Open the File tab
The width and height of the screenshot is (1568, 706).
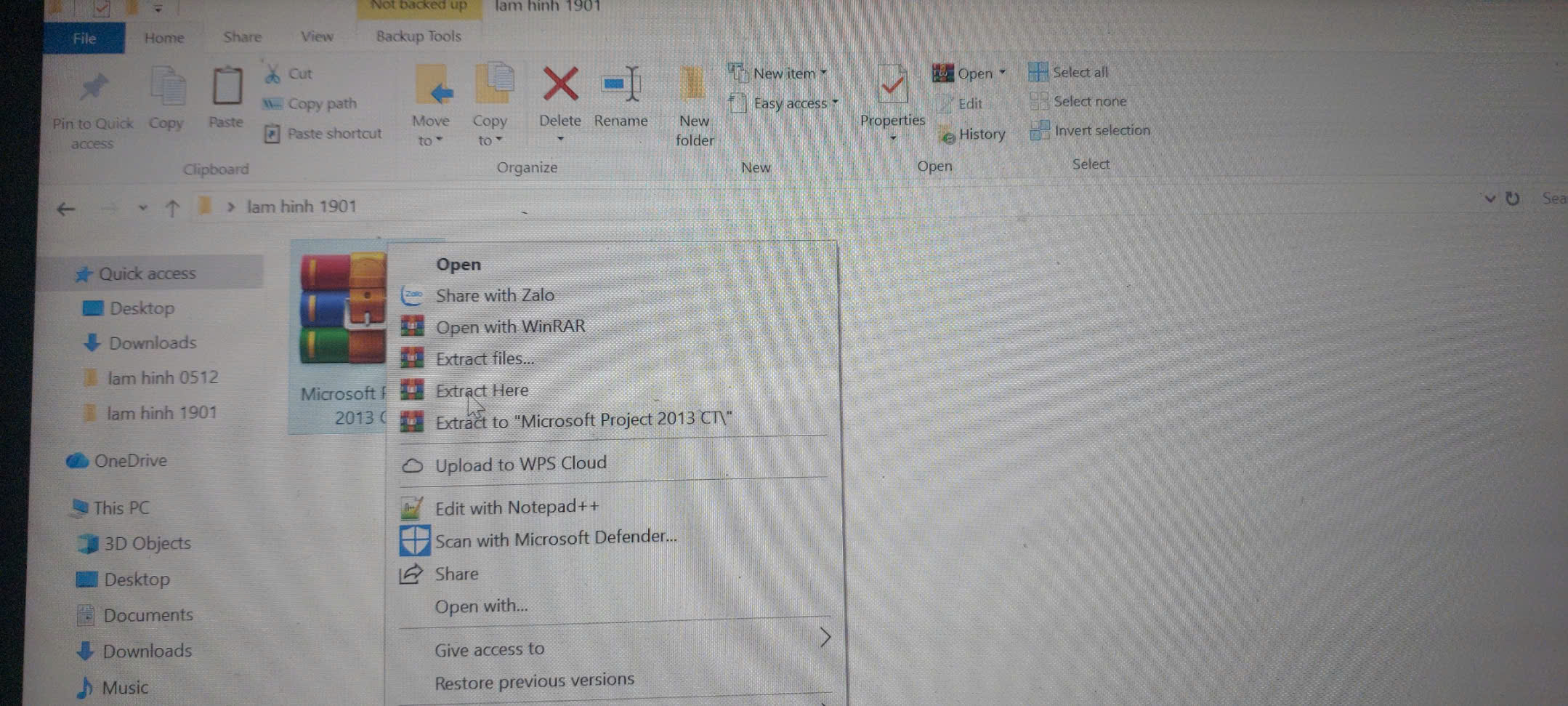84,38
